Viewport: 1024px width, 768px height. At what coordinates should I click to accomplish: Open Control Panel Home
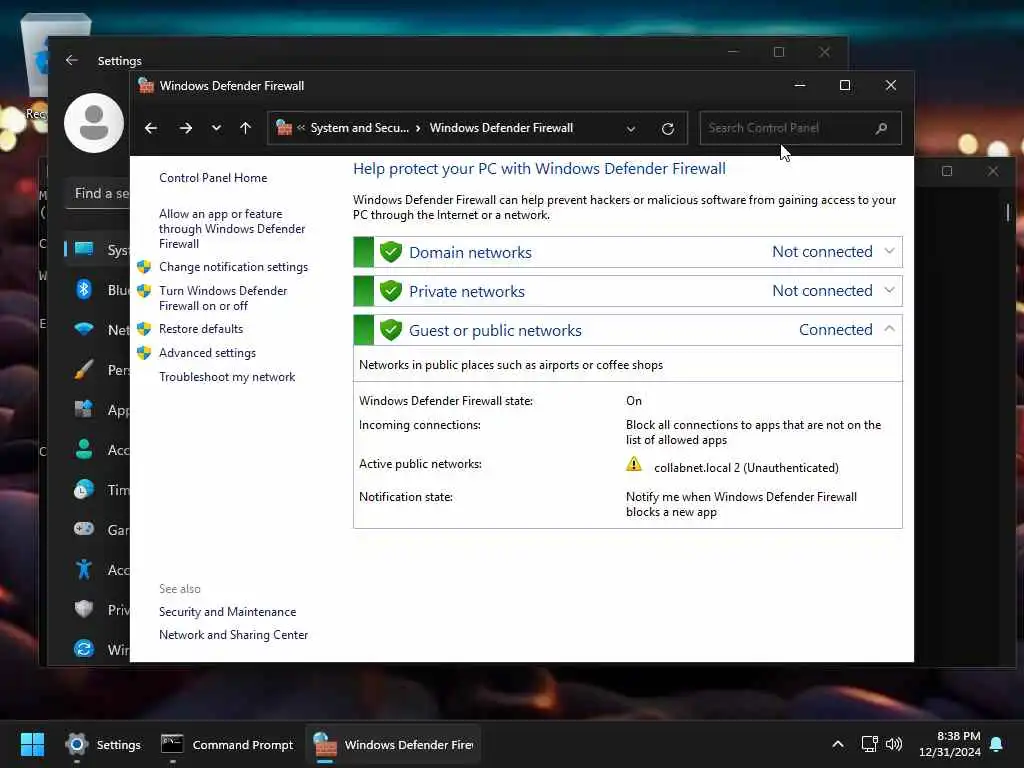pyautogui.click(x=213, y=178)
